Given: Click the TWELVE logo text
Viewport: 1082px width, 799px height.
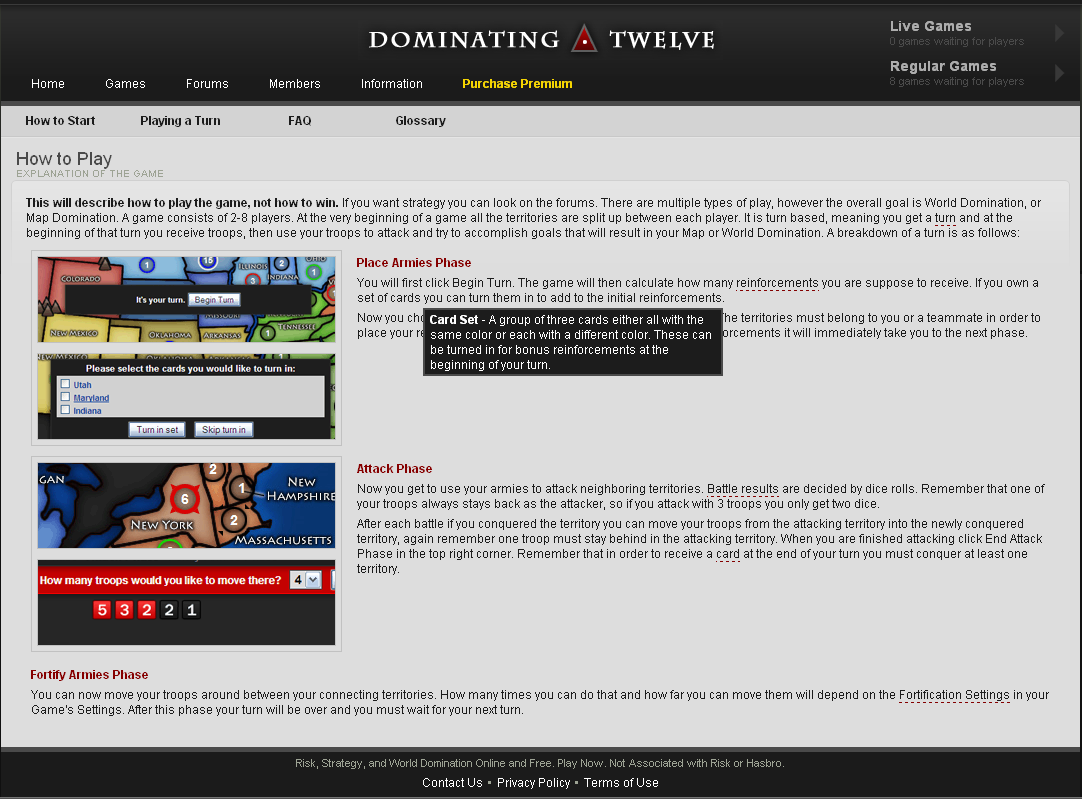Looking at the screenshot, I should point(662,40).
